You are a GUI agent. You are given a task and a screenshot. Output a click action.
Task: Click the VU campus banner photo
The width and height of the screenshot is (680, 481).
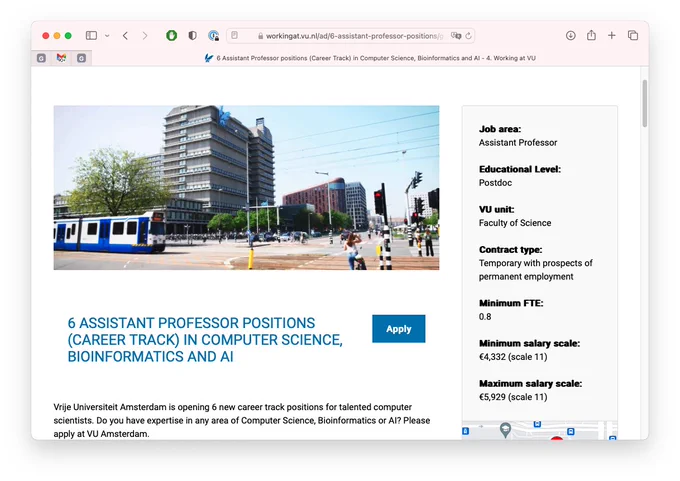[x=246, y=187]
